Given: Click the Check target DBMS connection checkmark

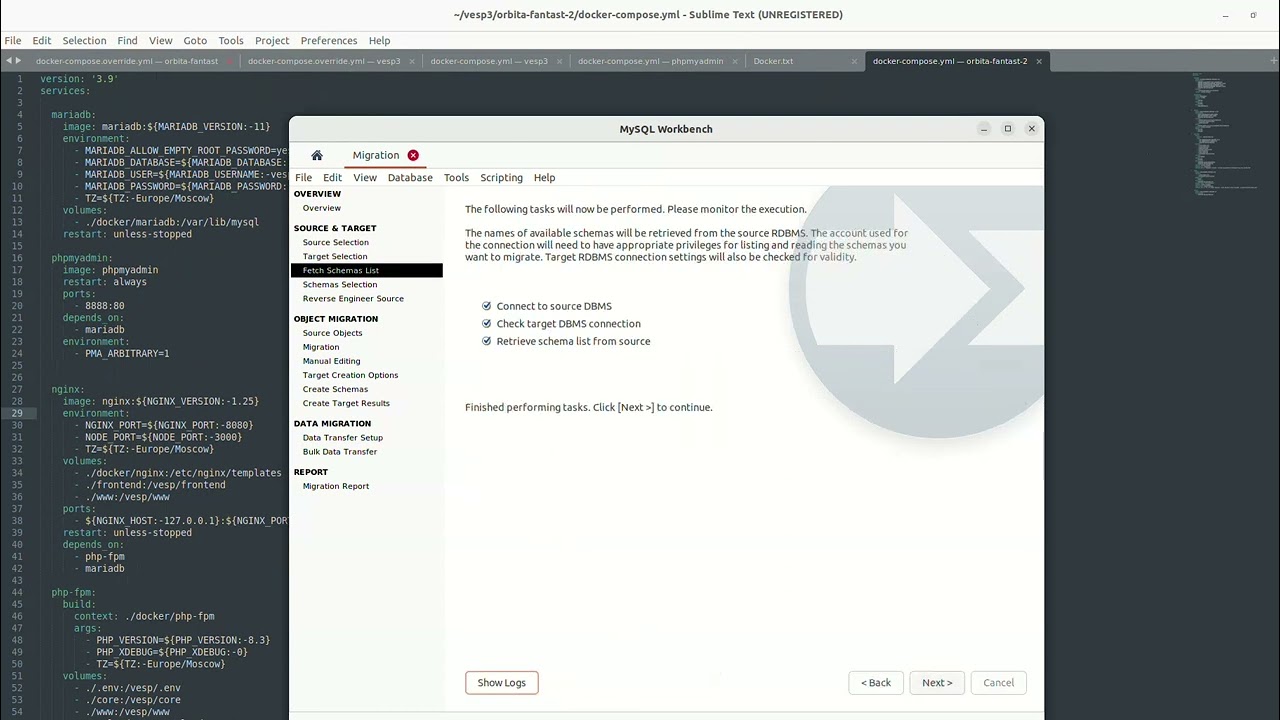Looking at the screenshot, I should click(x=487, y=324).
